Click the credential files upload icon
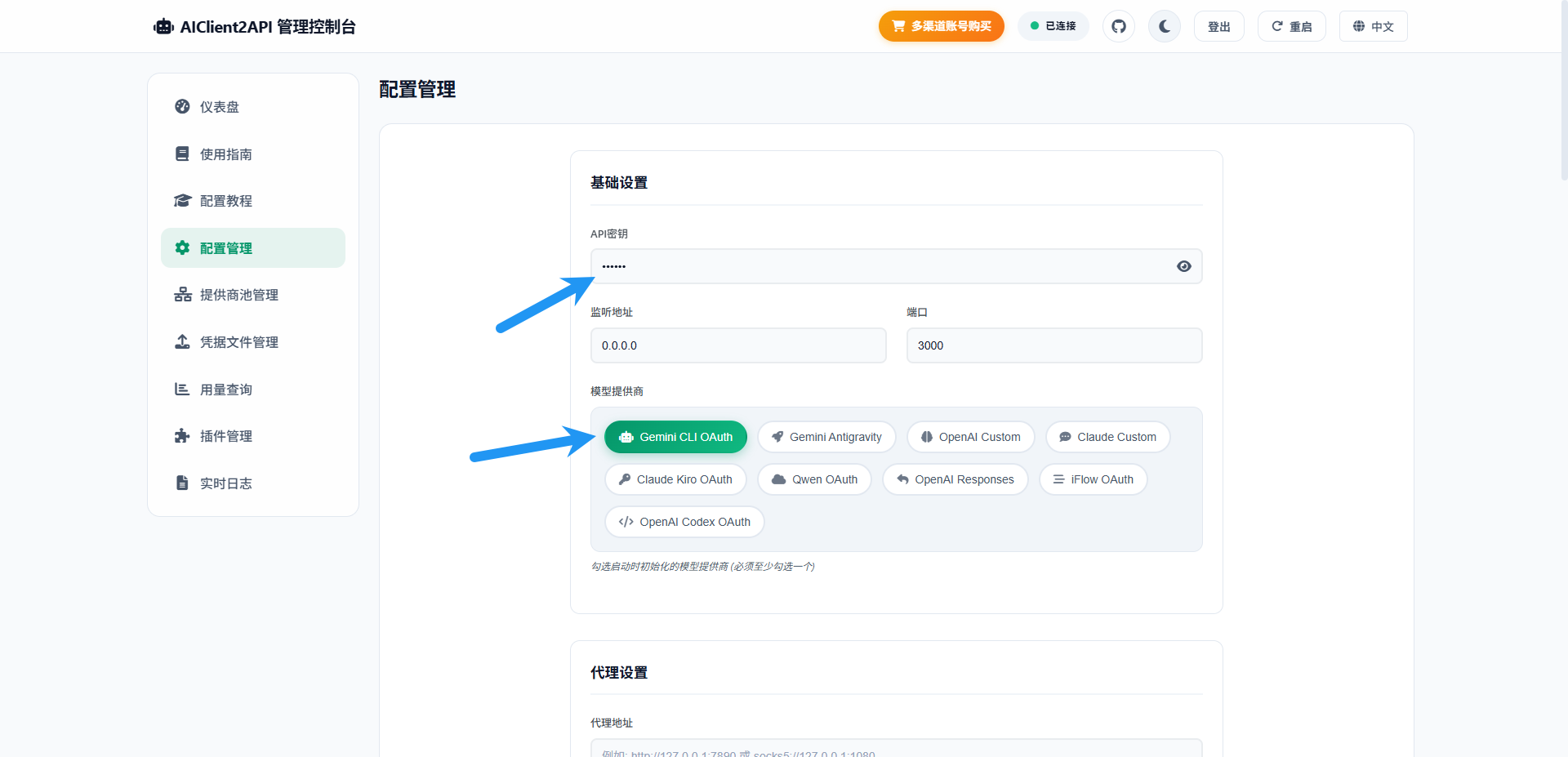The height and width of the screenshot is (757, 1568). tap(183, 342)
